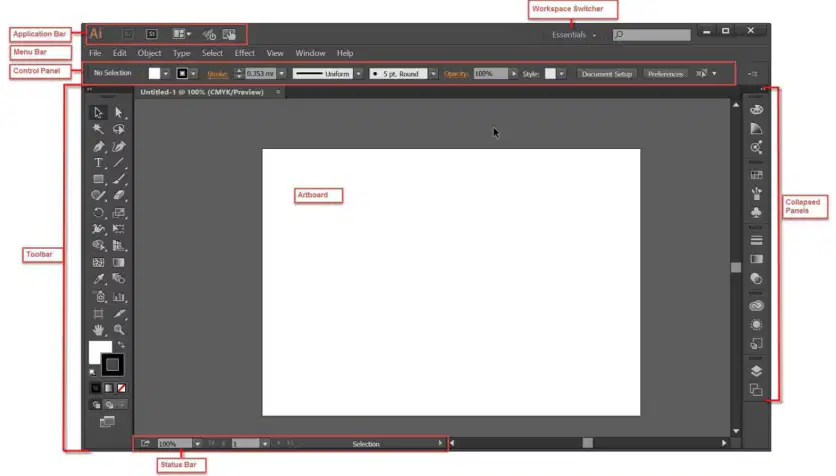
Task: Enable Draw Behind mode
Action: [109, 405]
